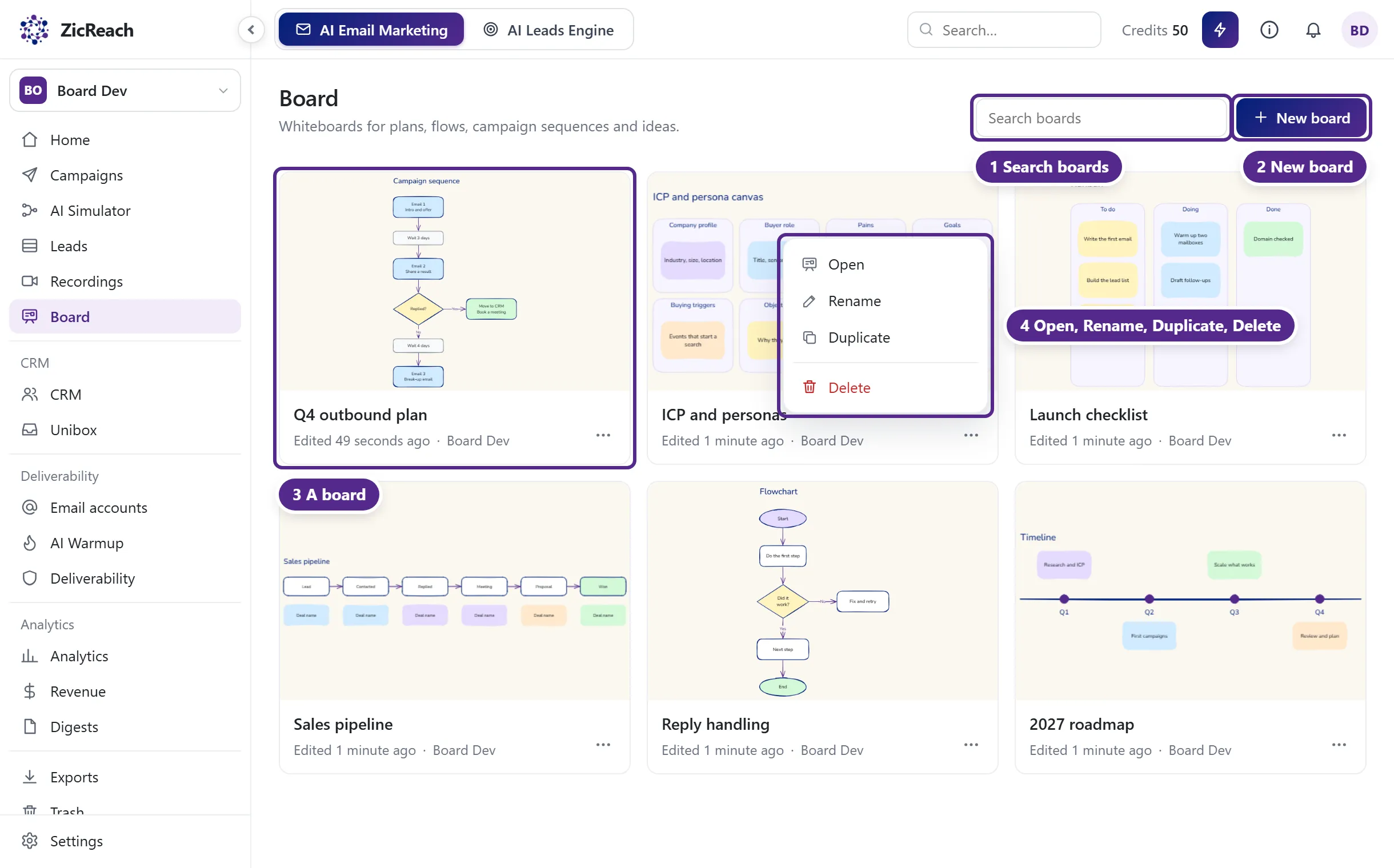The image size is (1394, 868).
Task: Open Digests page
Action: pos(125,727)
